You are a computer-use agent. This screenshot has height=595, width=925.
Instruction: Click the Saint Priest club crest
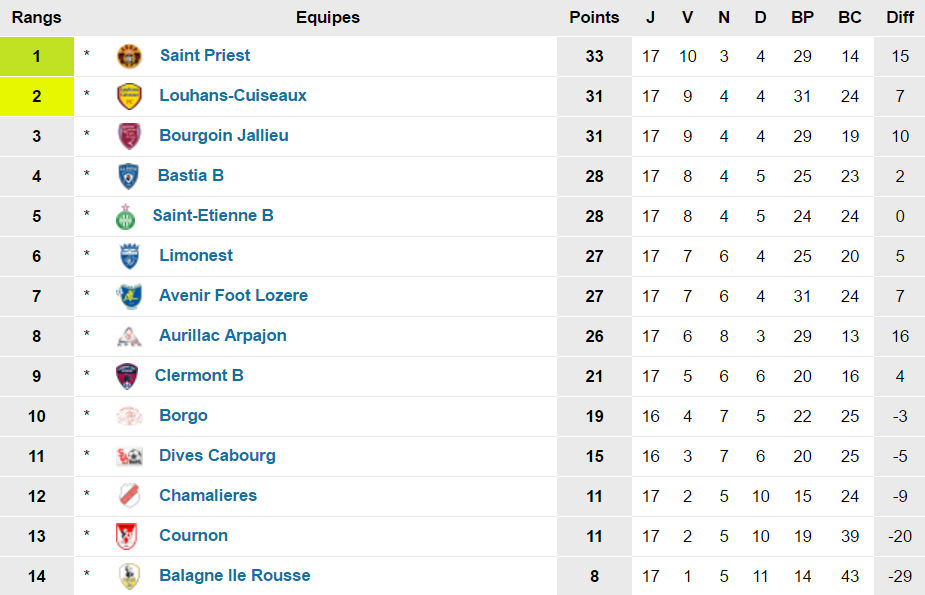pos(129,56)
